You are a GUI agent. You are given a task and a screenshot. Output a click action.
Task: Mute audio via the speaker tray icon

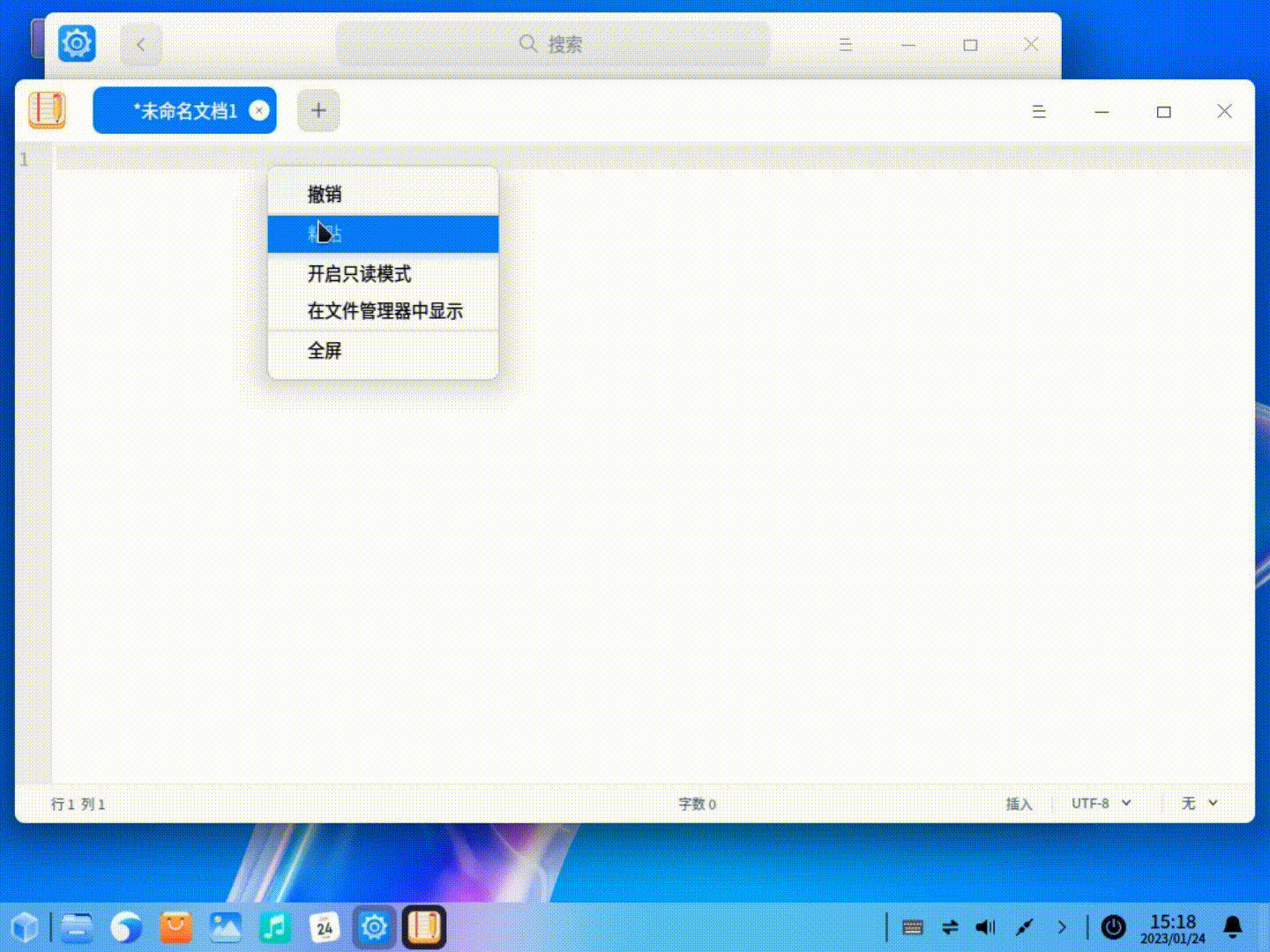pos(985,926)
